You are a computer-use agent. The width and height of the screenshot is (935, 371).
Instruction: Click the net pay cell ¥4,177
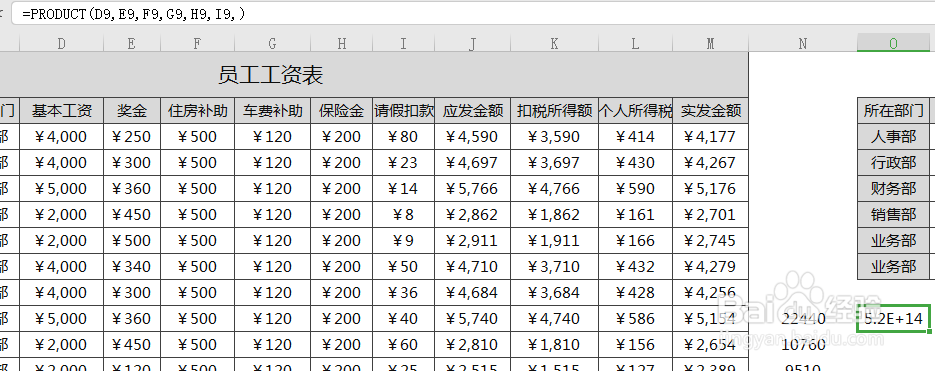coord(710,137)
